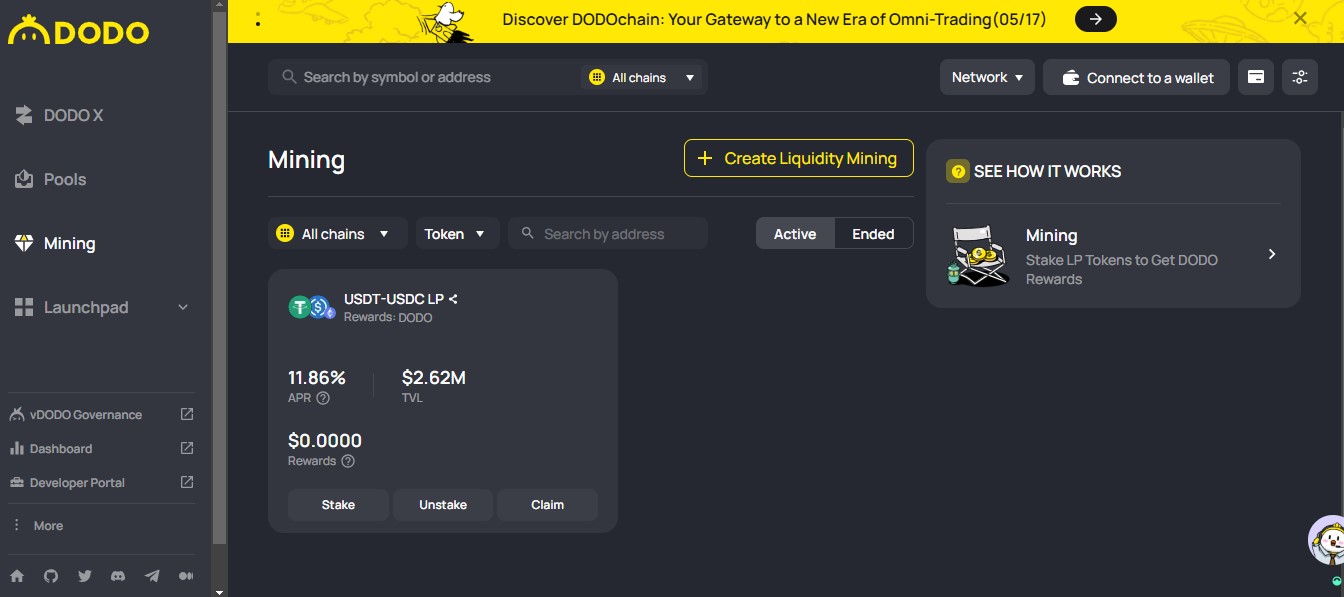Click external-link icon beside Dashboard

tap(186, 448)
